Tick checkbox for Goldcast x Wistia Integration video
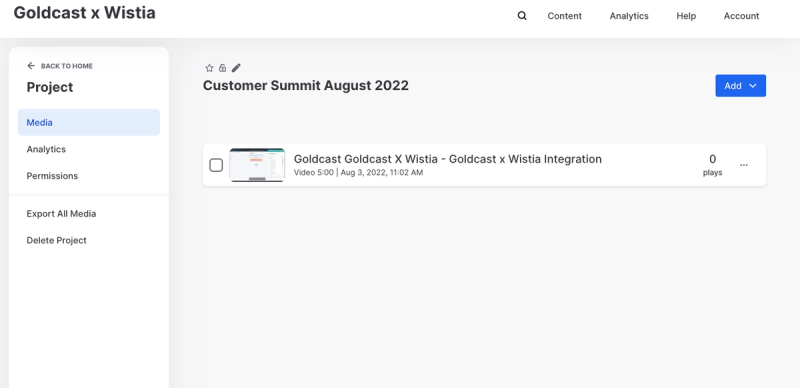 pos(216,165)
